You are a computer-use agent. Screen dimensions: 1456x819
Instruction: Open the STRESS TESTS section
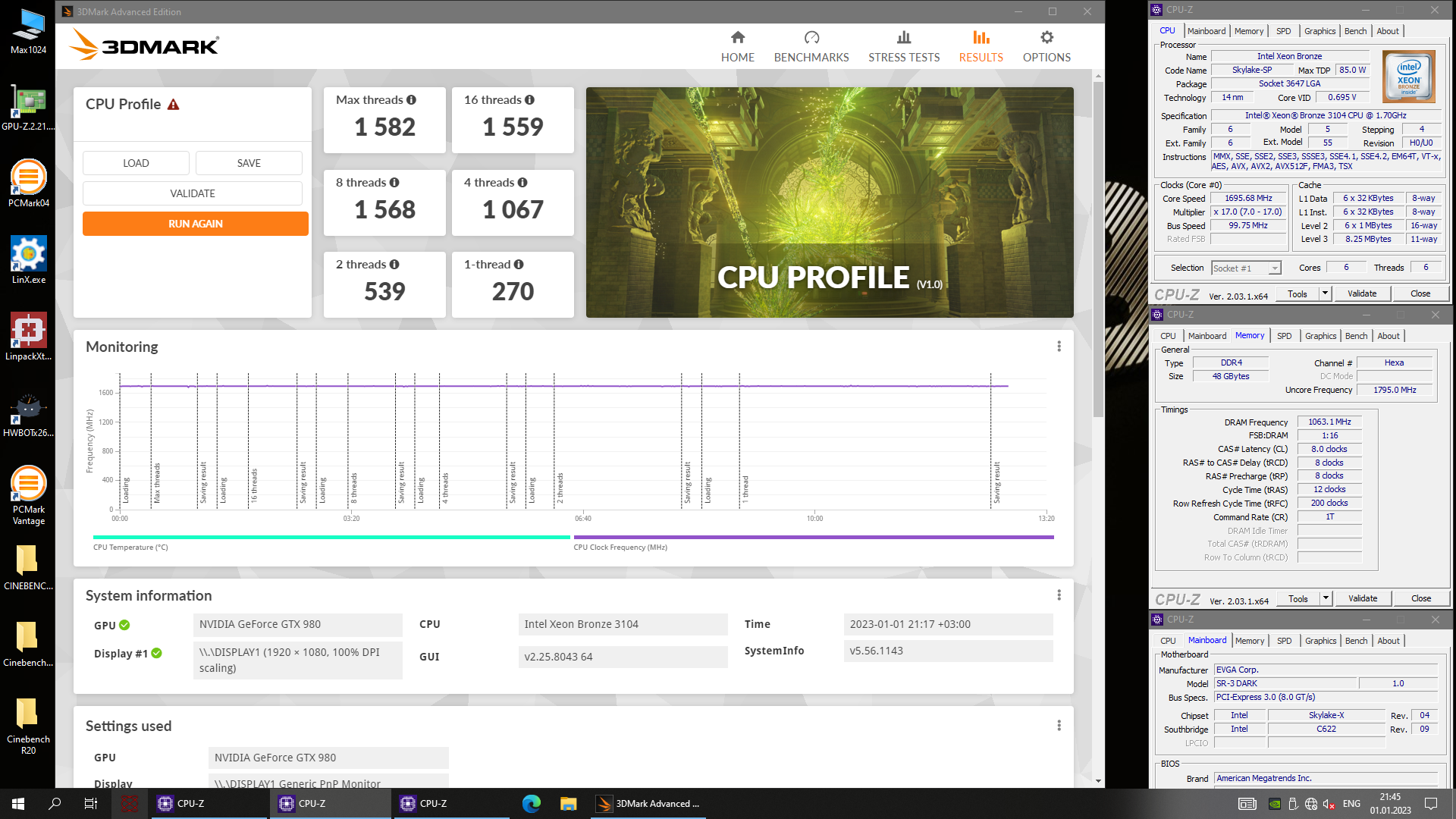point(904,46)
